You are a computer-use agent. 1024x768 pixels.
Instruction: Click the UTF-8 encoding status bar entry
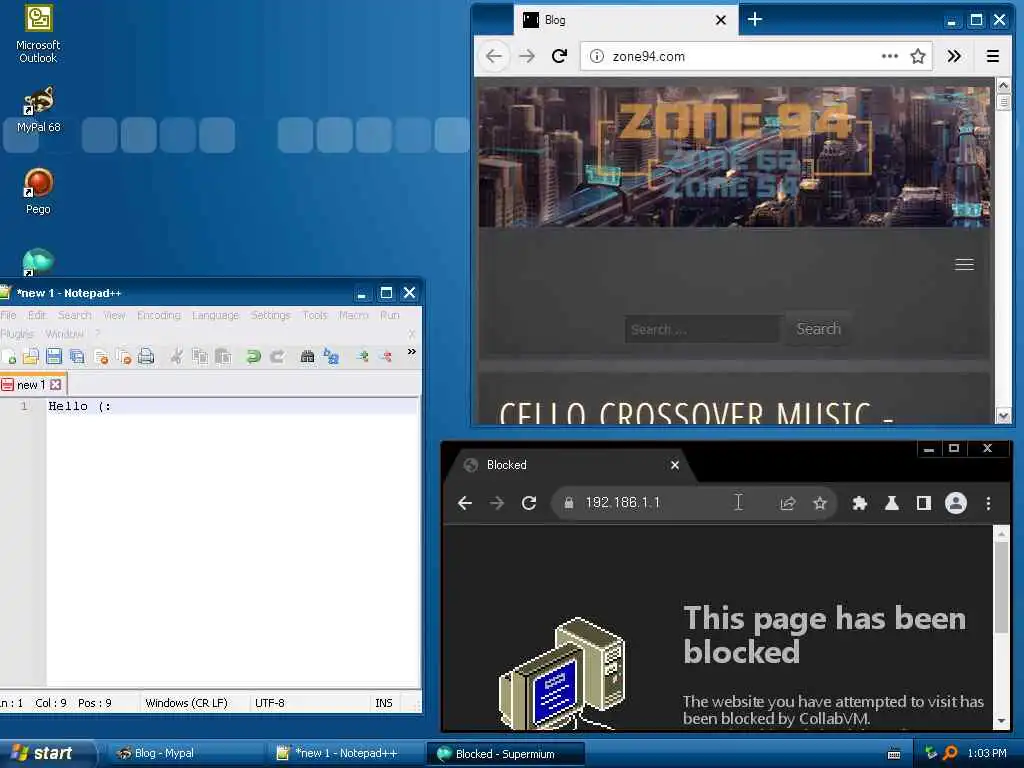coord(270,703)
